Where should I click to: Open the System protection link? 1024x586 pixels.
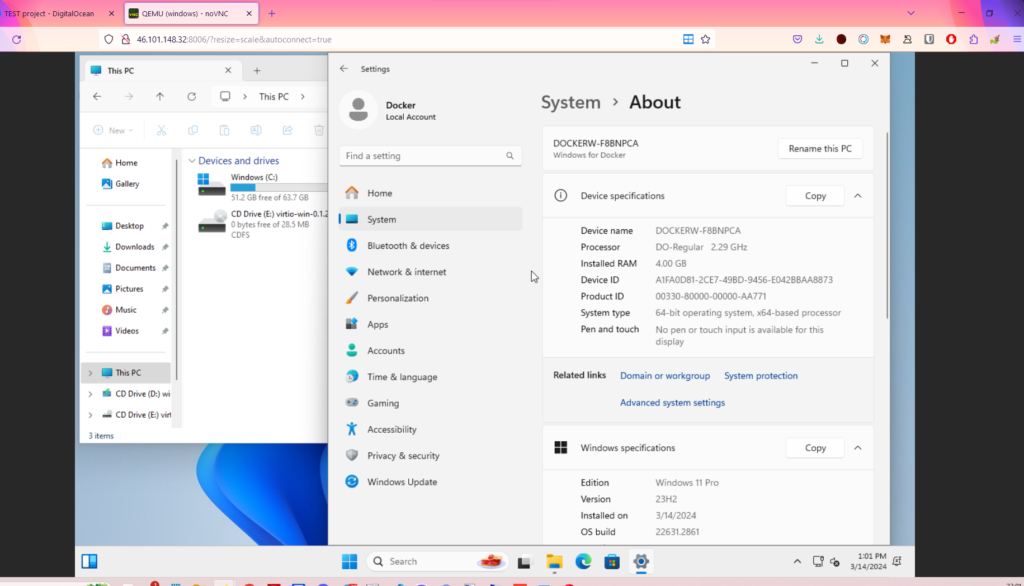pos(761,376)
